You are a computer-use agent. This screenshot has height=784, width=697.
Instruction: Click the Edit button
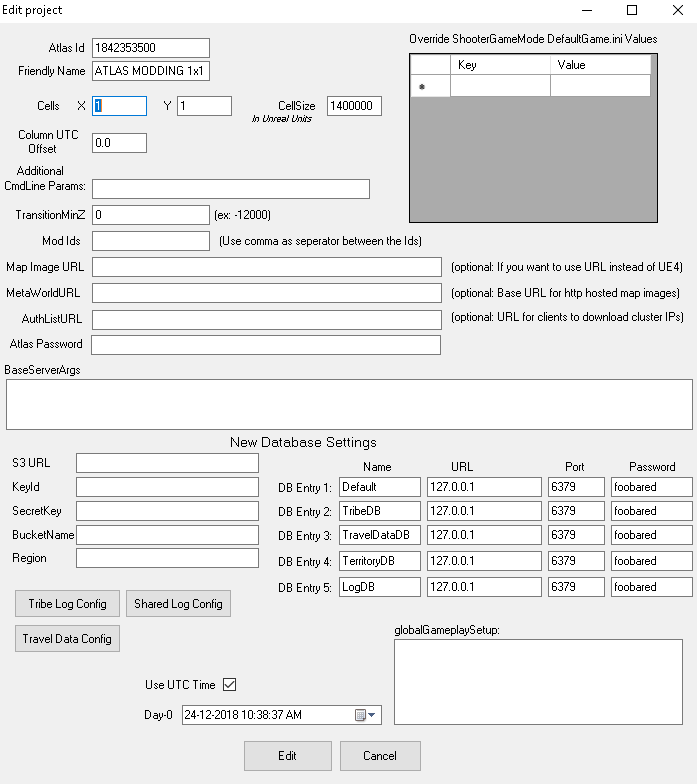[x=288, y=756]
